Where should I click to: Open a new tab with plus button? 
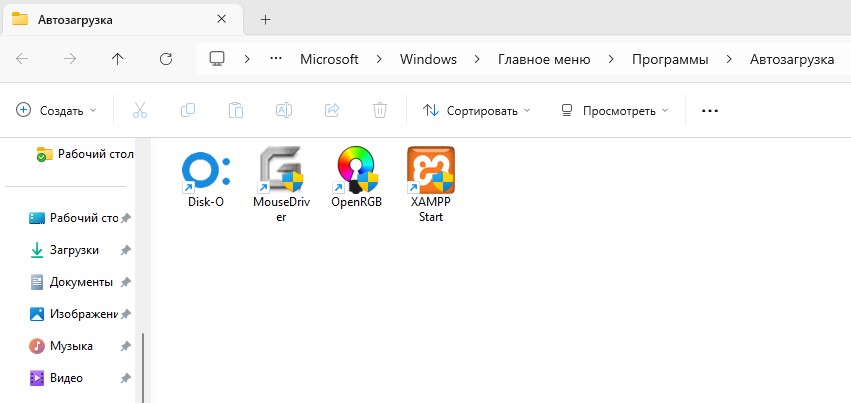click(265, 20)
